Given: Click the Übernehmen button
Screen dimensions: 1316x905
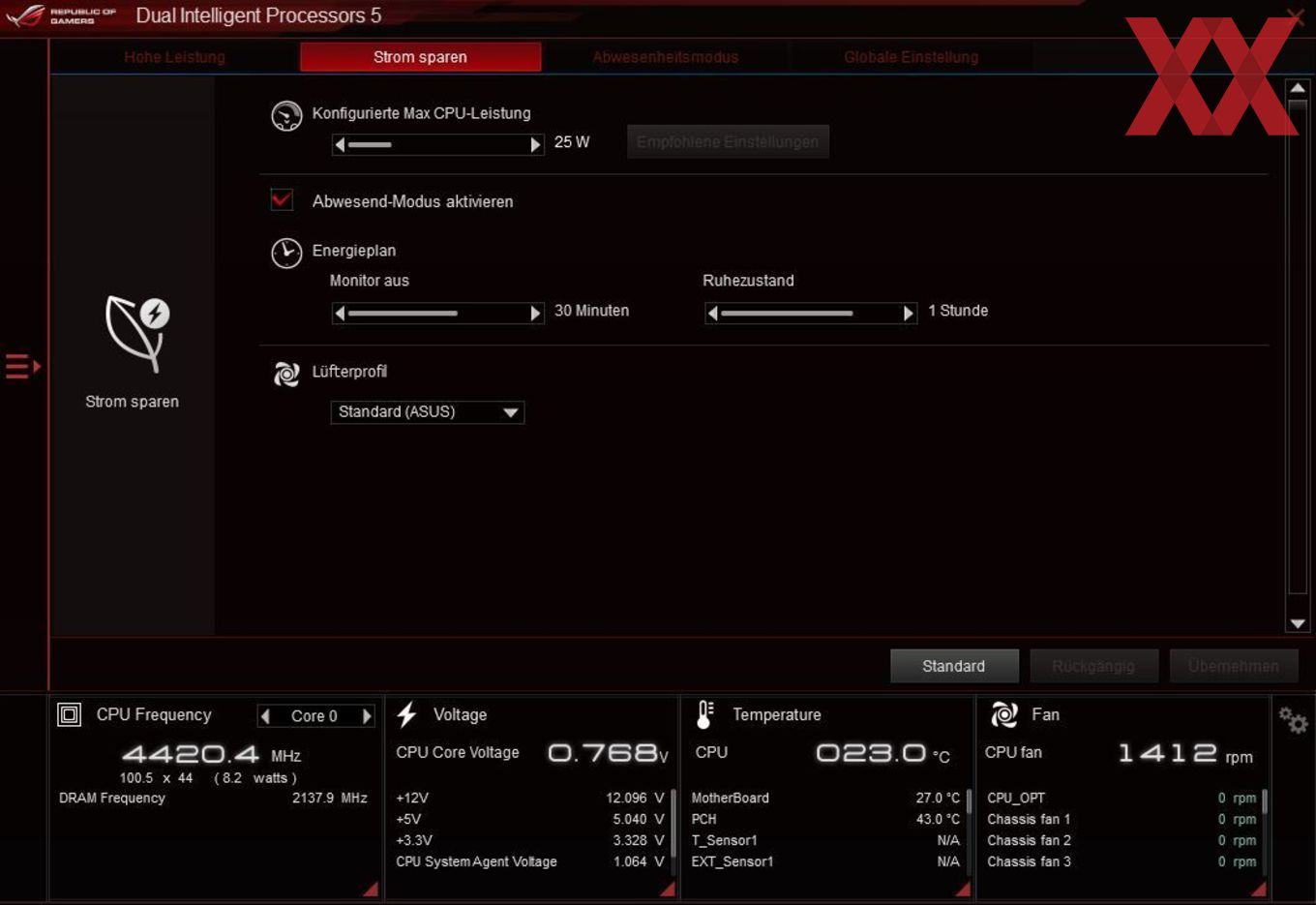Looking at the screenshot, I should tap(1234, 666).
